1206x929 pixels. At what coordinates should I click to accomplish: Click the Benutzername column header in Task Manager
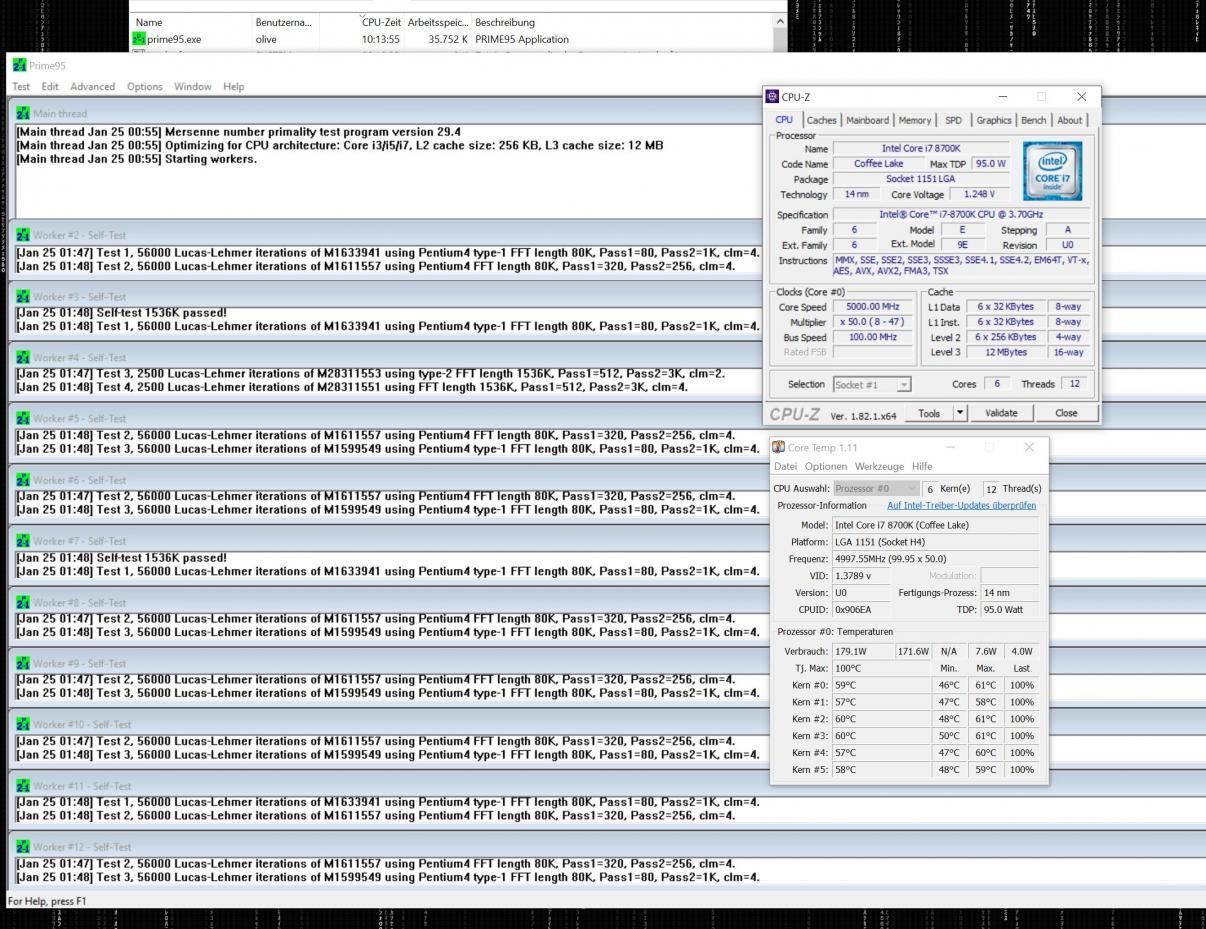tap(283, 22)
